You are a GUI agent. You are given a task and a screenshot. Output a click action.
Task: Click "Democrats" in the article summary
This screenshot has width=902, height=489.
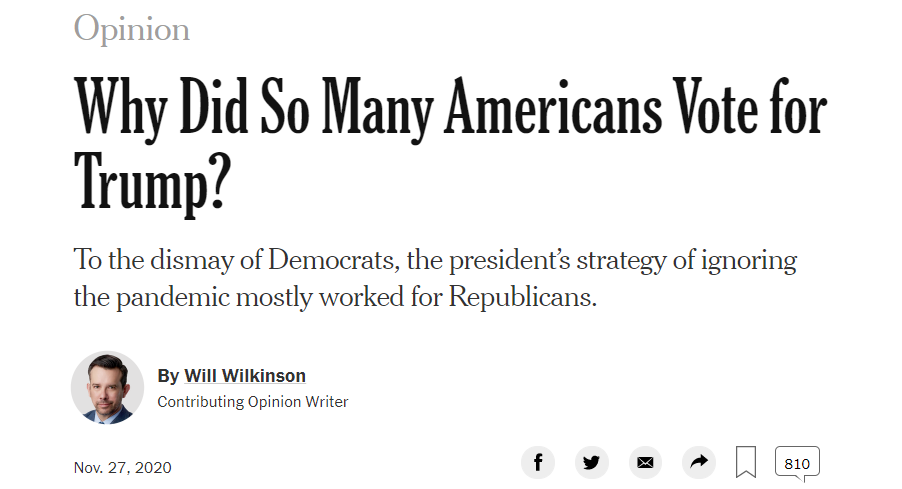[333, 260]
